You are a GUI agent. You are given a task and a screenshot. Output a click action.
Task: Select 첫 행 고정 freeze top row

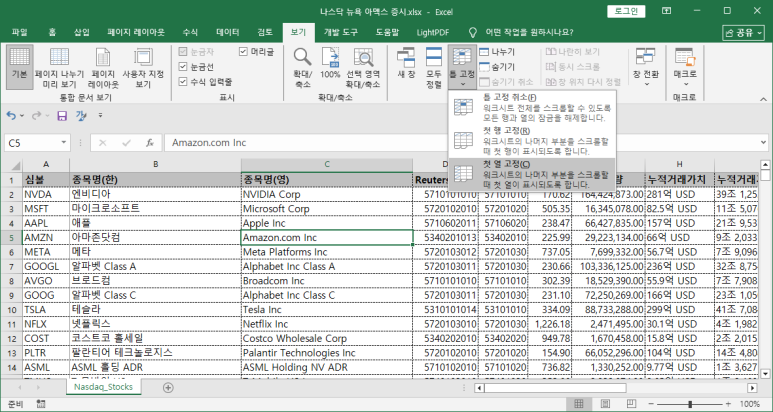click(x=532, y=141)
